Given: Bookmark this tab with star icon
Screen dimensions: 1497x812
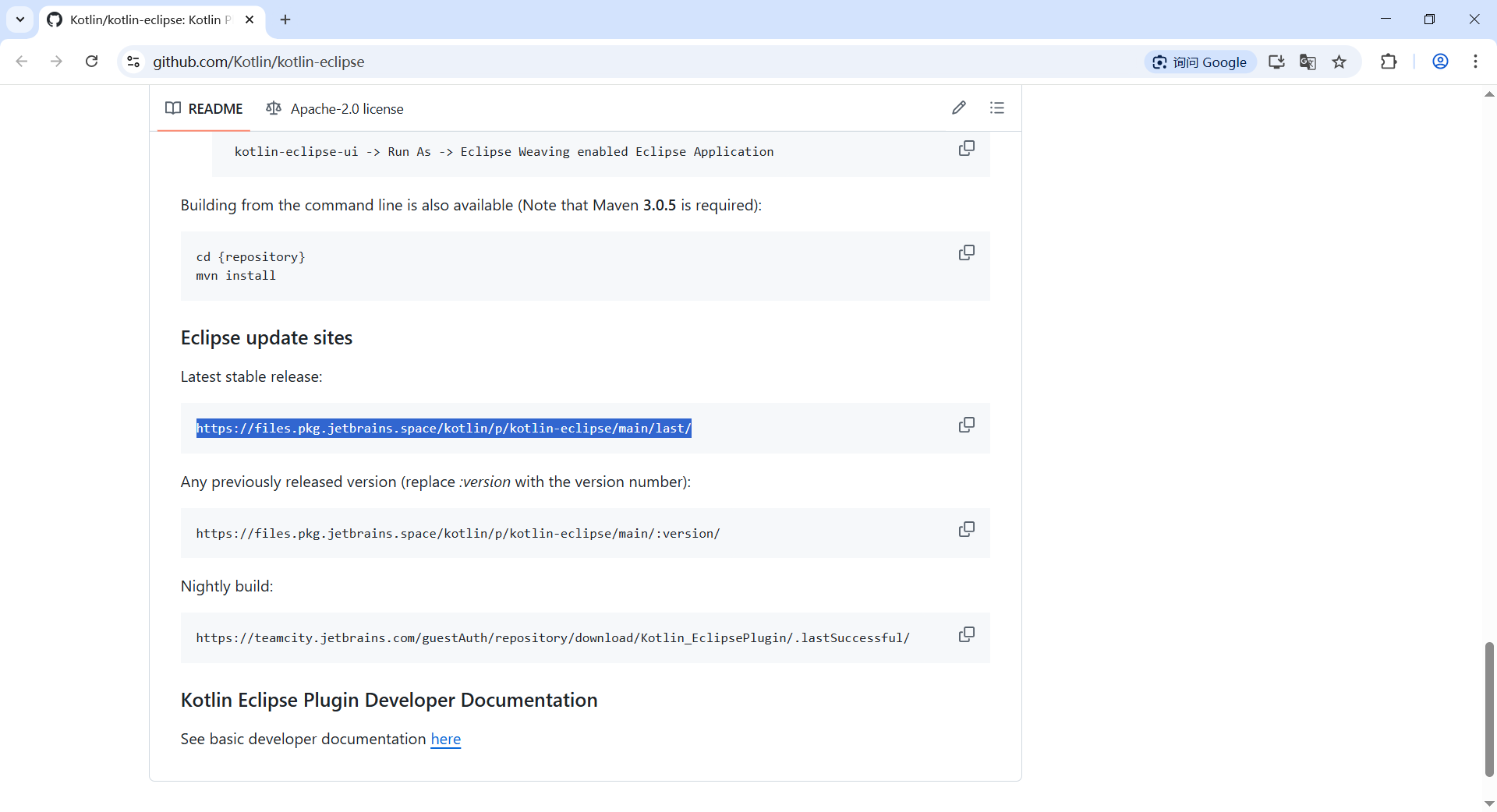Looking at the screenshot, I should pyautogui.click(x=1340, y=62).
